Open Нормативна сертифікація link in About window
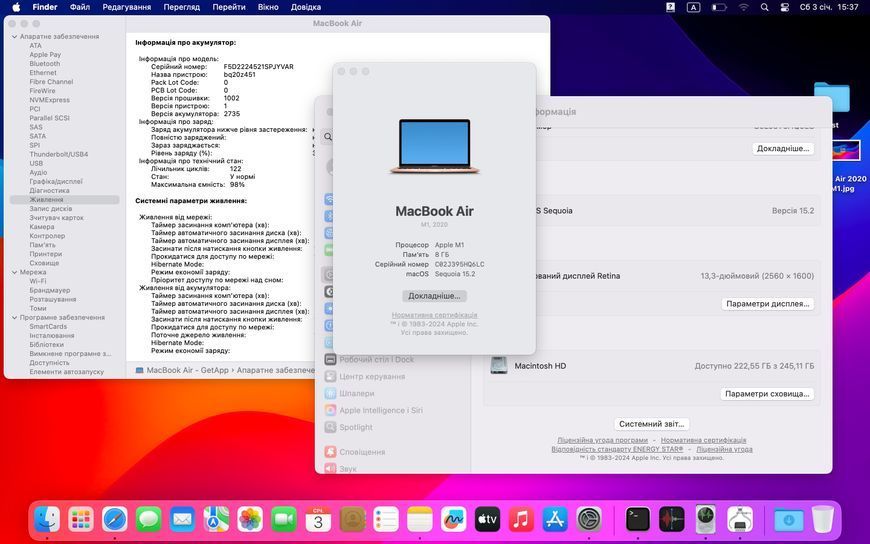The image size is (870, 544). click(x=434, y=315)
